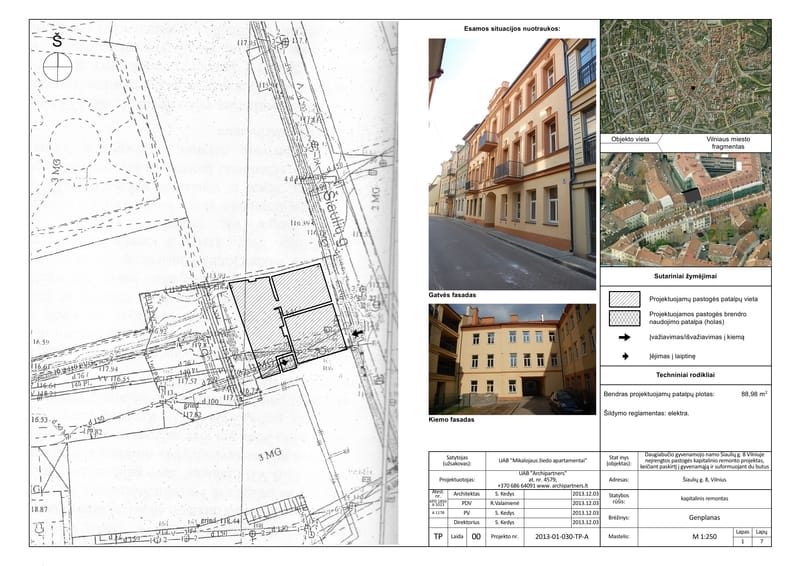
Task: Click 'Įvažiavimas/išvažiavimas į kiemą' legend text
Action: (696, 337)
